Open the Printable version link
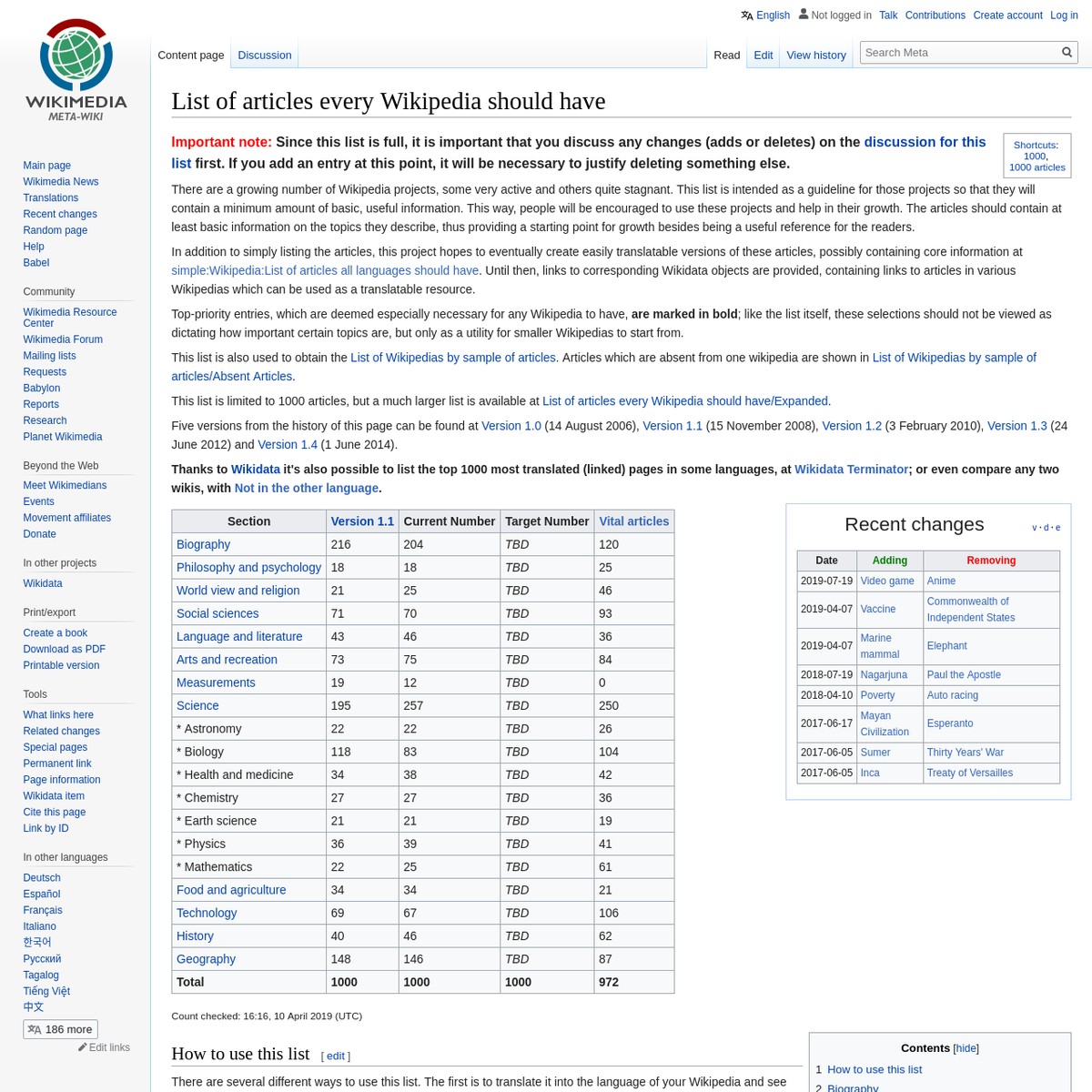Viewport: 1092px width, 1092px height. pyautogui.click(x=62, y=665)
